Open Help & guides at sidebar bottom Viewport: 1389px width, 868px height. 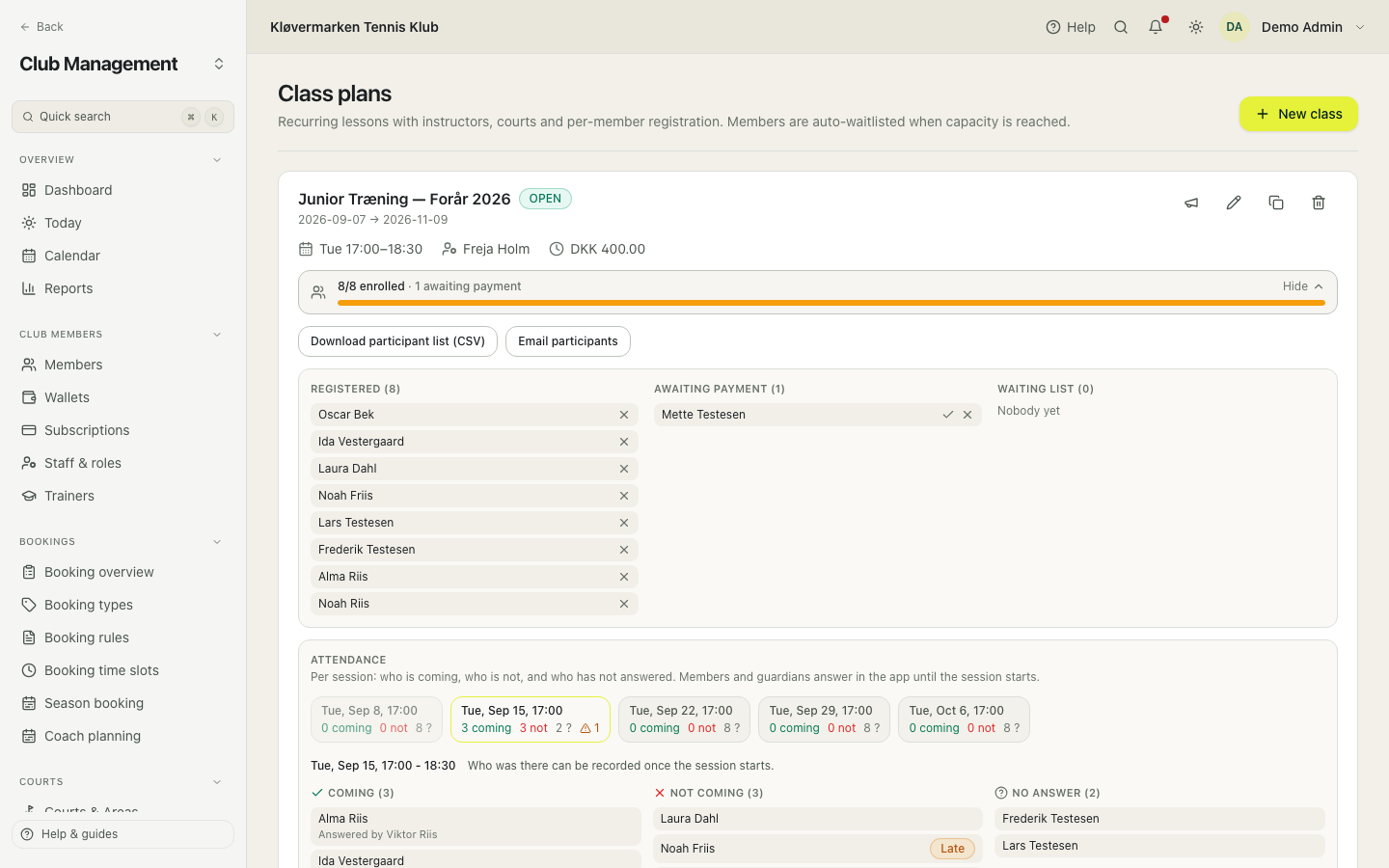click(123, 834)
